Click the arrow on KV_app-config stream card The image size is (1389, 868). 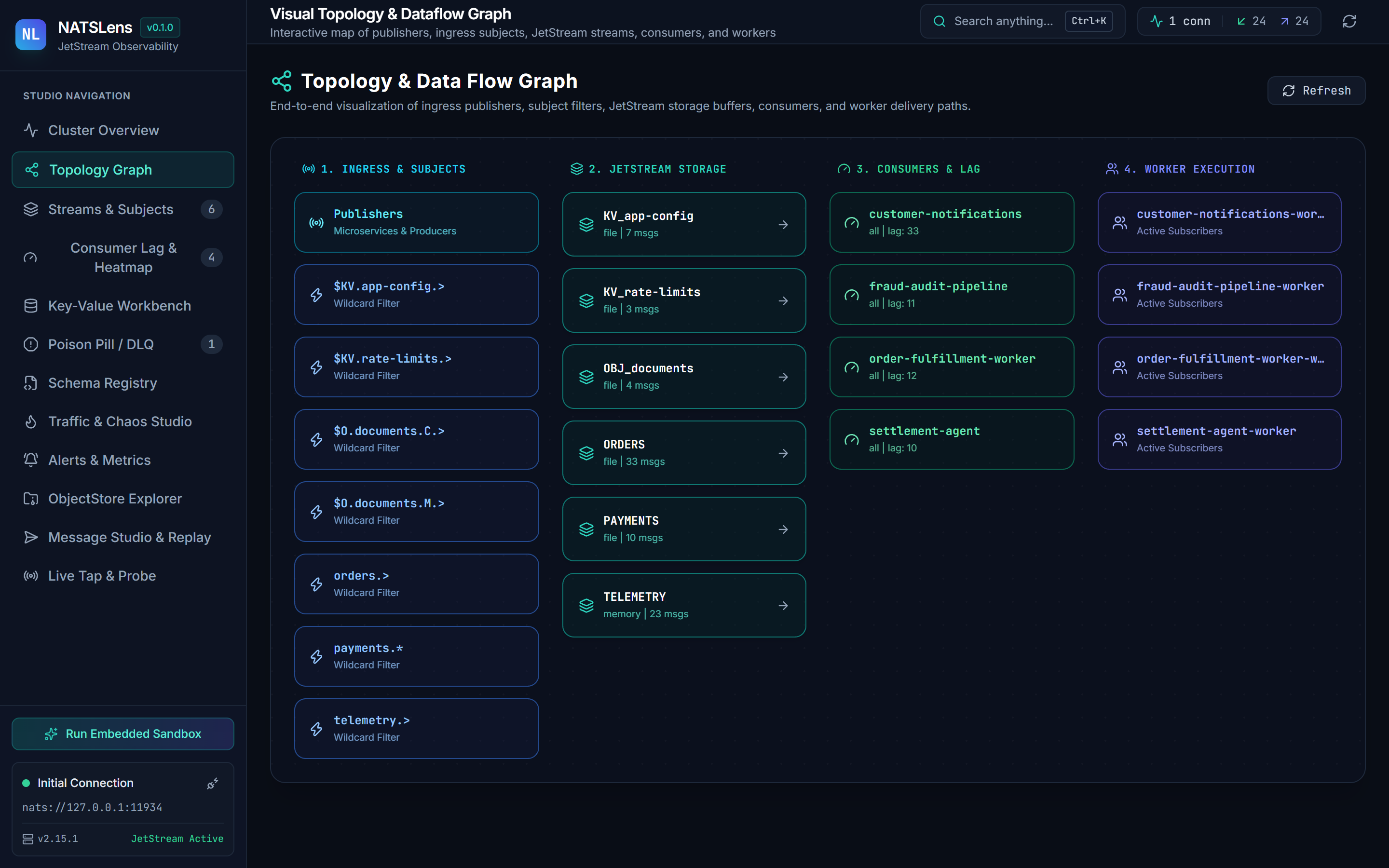tap(783, 224)
